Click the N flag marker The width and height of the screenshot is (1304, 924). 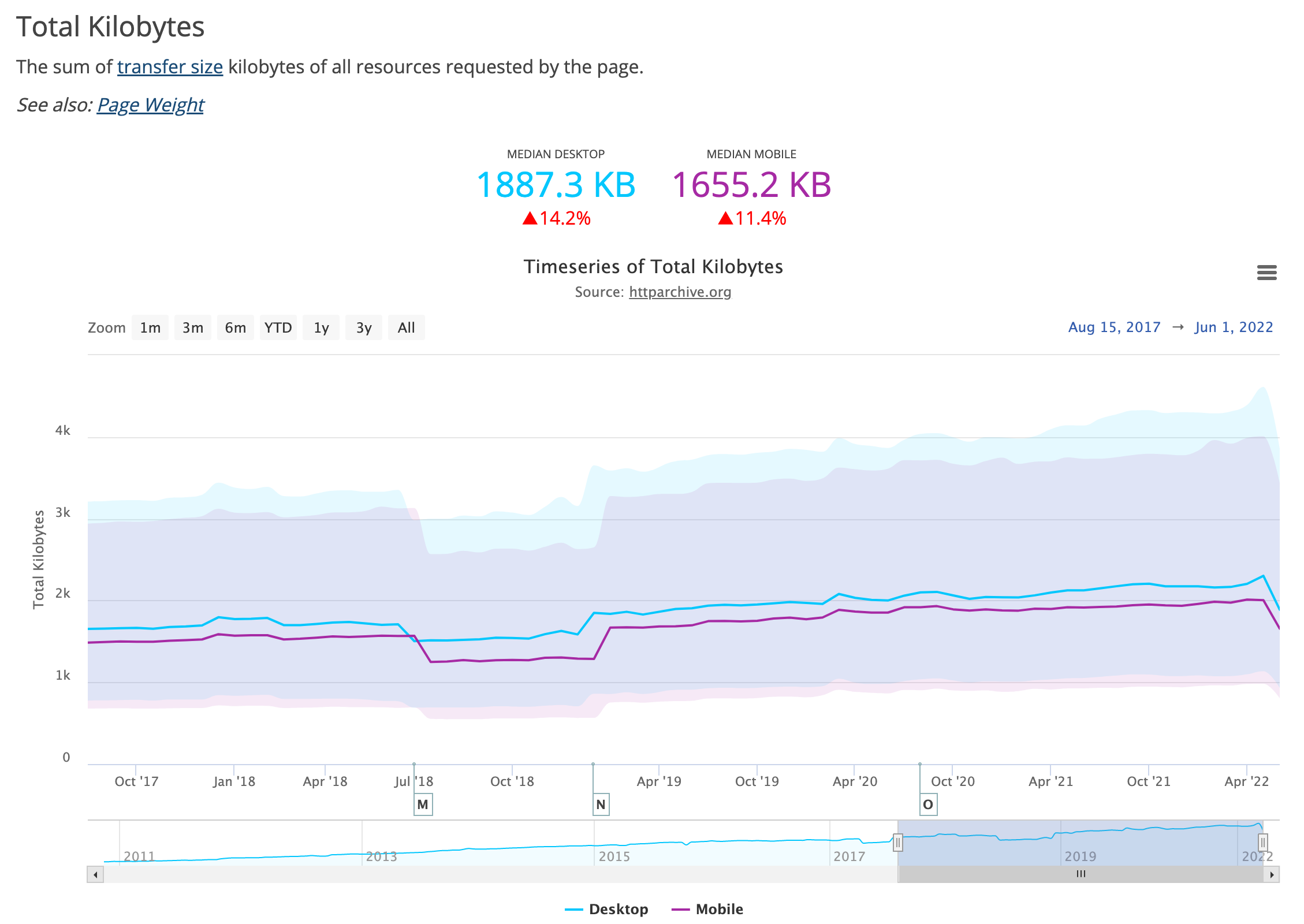[x=601, y=804]
